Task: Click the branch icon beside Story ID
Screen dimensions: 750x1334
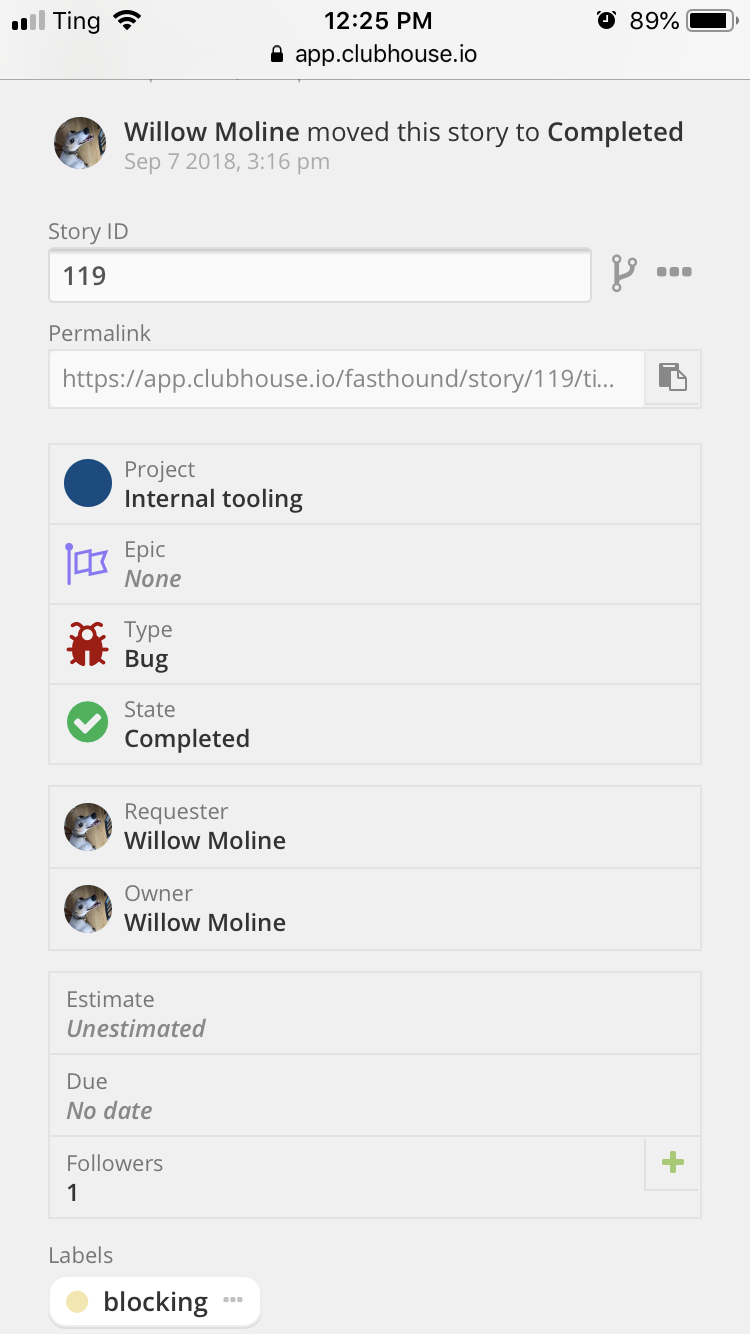Action: point(623,271)
